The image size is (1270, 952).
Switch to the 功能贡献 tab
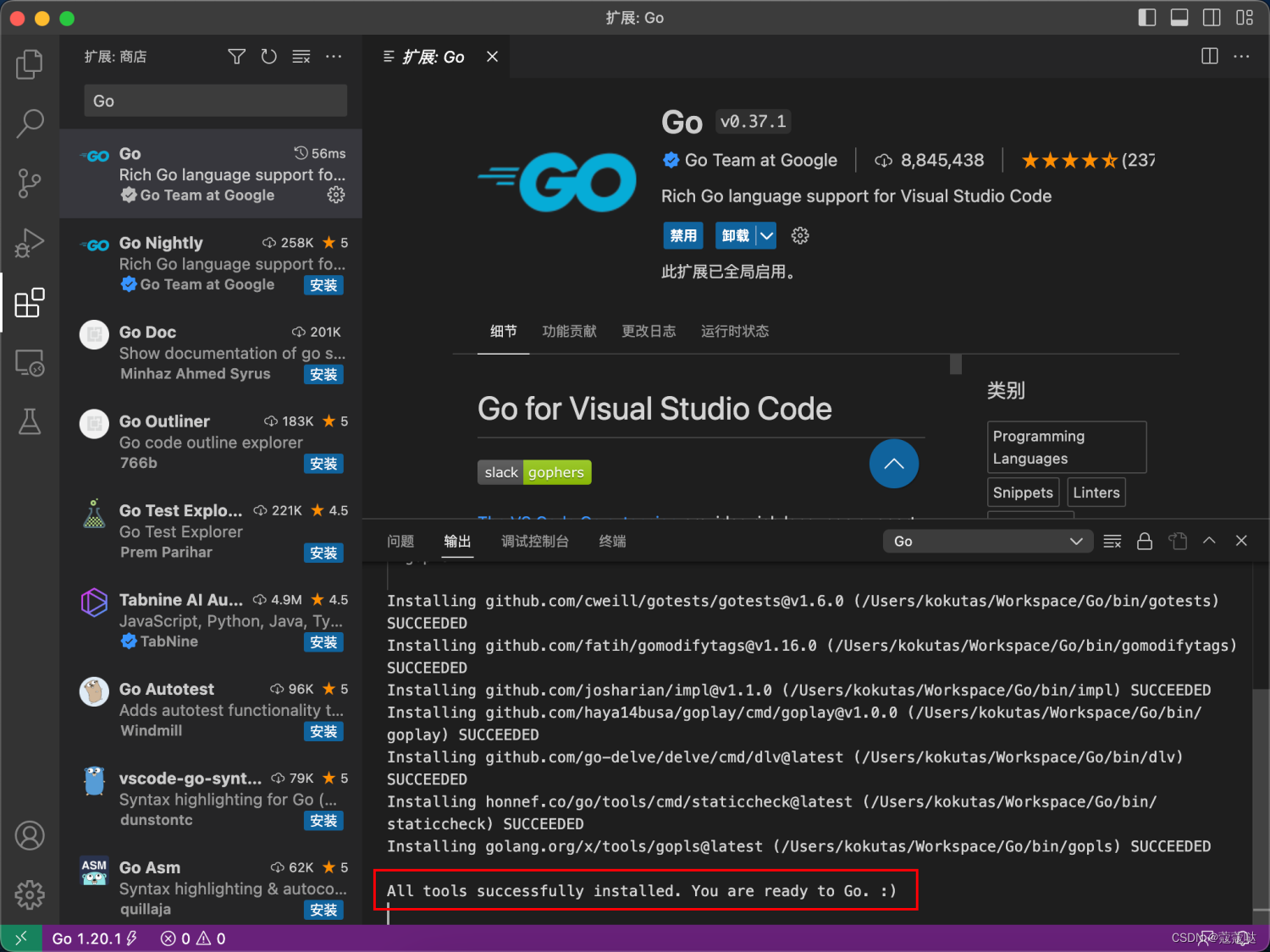click(570, 331)
